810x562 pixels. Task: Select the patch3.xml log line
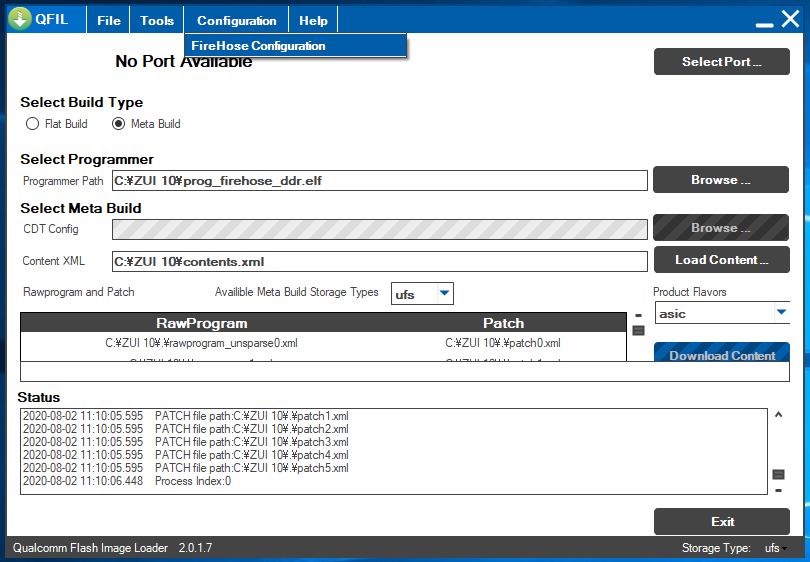186,442
